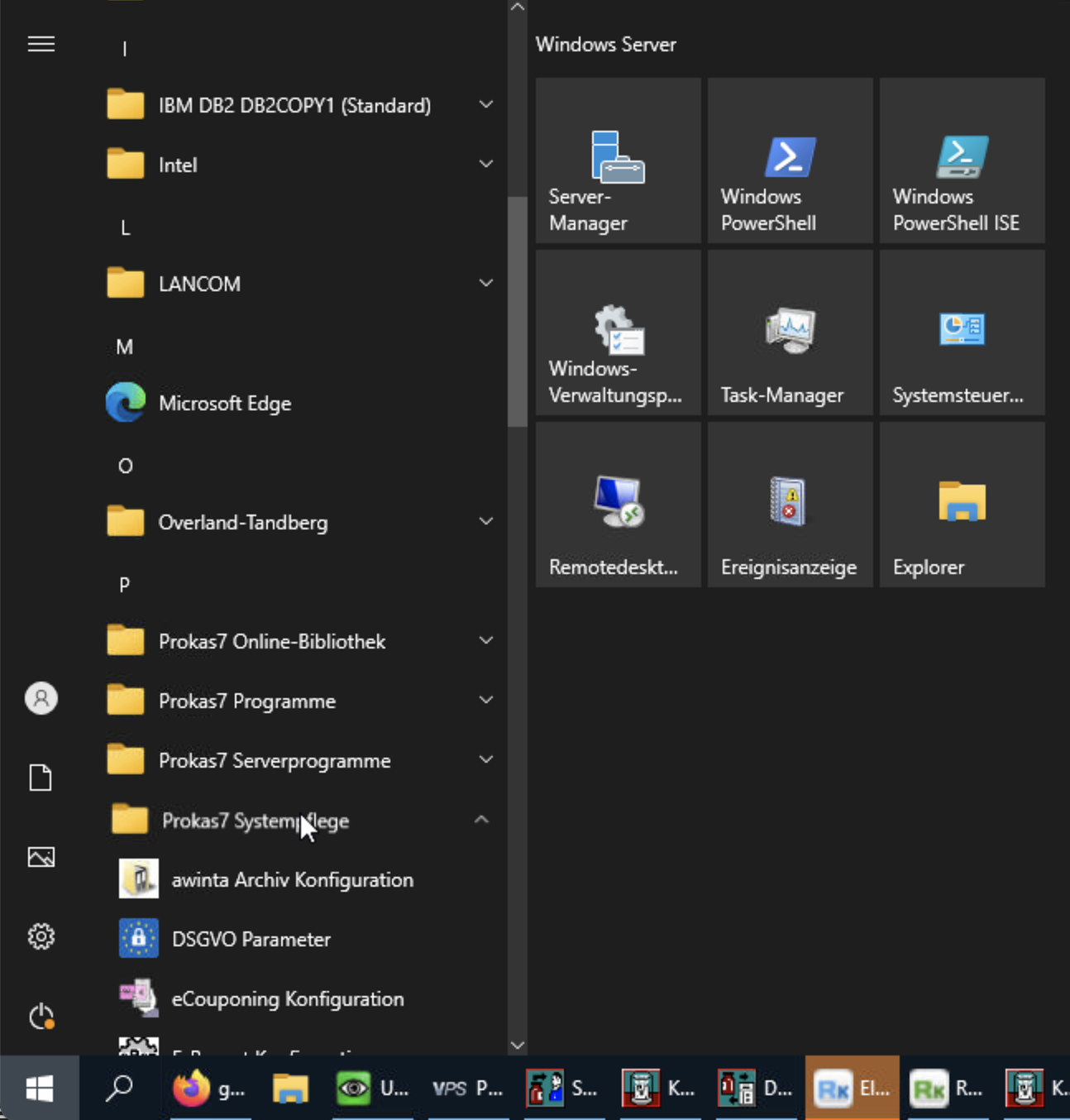
Task: Click the app list scrollbar down arrow
Action: point(518,1045)
